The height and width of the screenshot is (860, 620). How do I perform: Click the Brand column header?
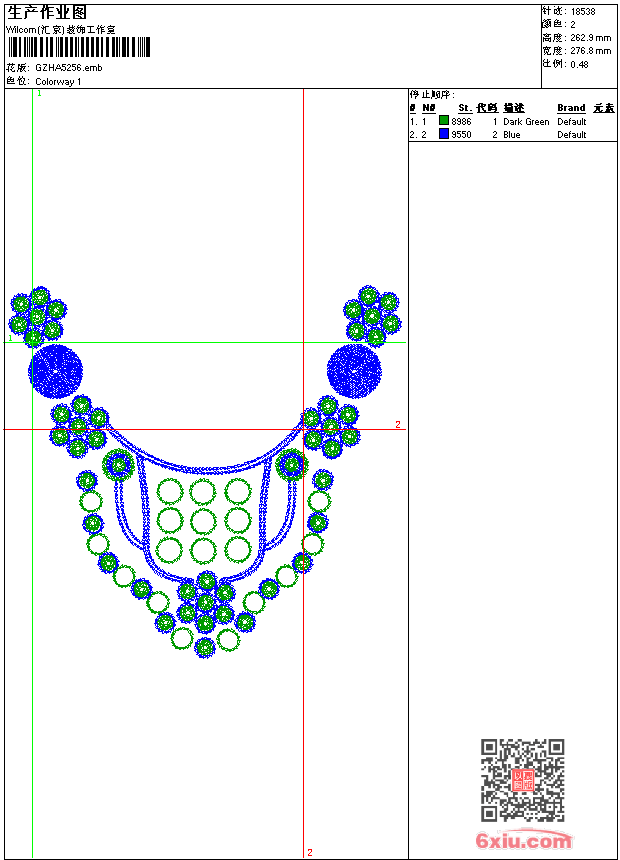[571, 108]
